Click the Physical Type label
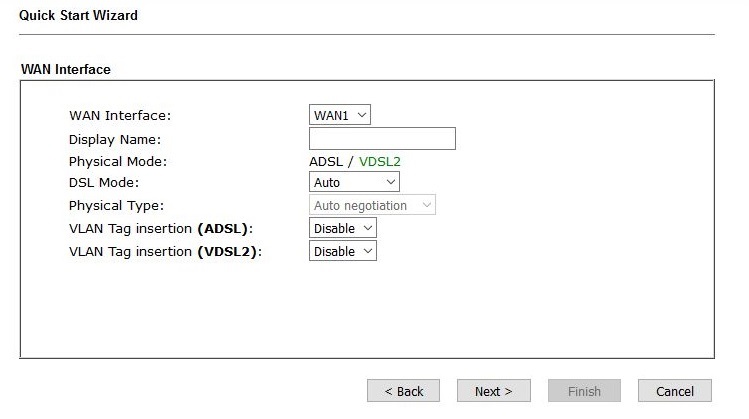This screenshot has width=749, height=419. point(116,205)
